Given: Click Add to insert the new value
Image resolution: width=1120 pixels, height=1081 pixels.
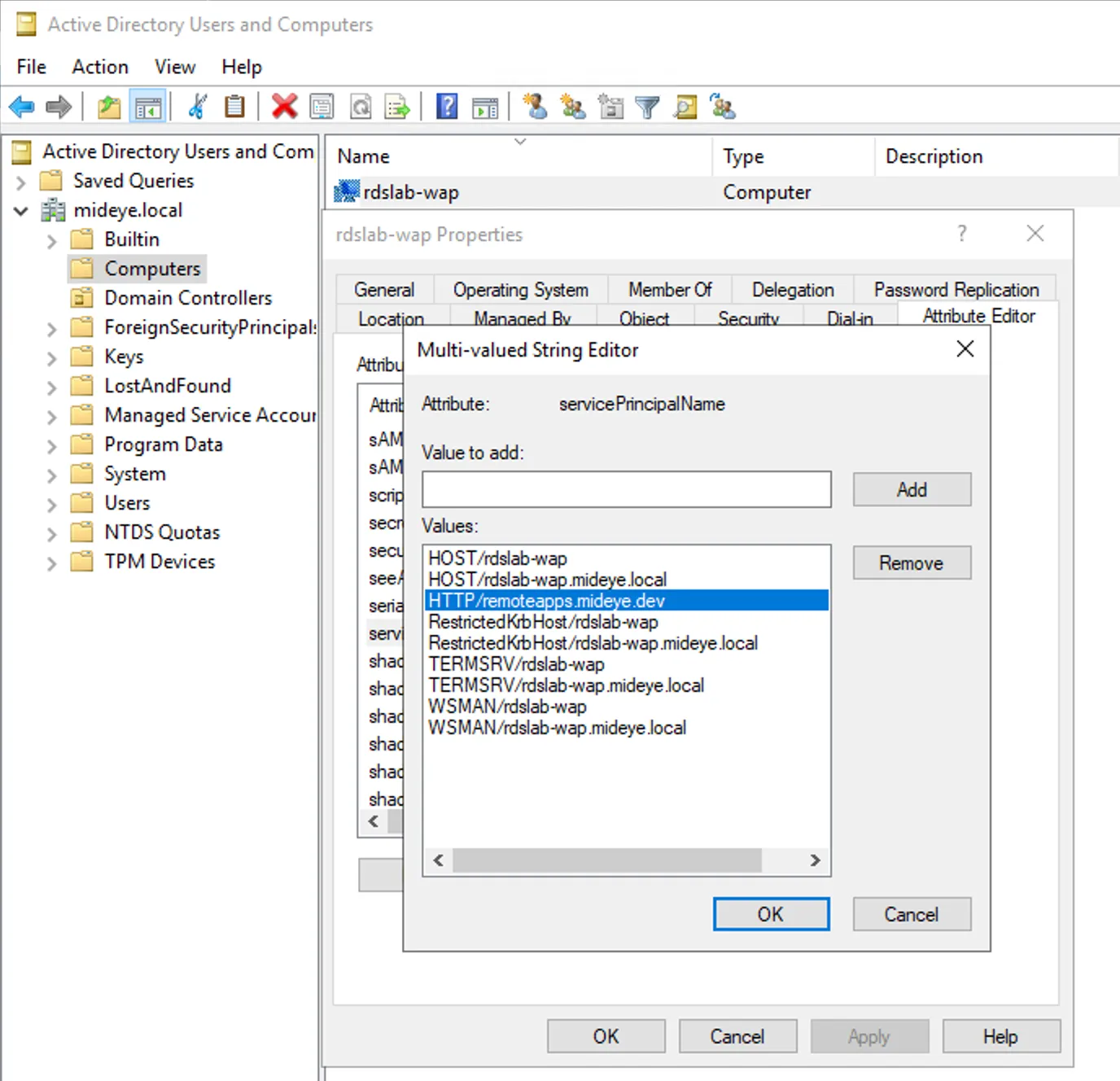Looking at the screenshot, I should [911, 489].
